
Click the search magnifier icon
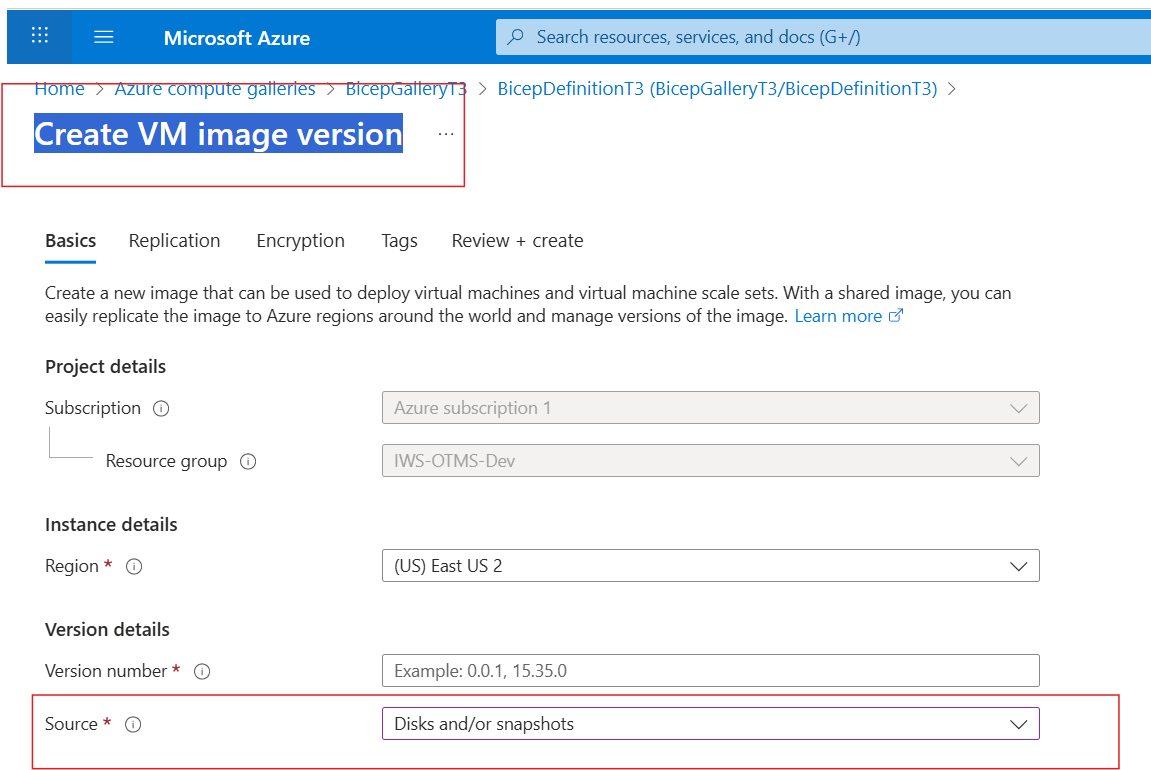point(516,36)
